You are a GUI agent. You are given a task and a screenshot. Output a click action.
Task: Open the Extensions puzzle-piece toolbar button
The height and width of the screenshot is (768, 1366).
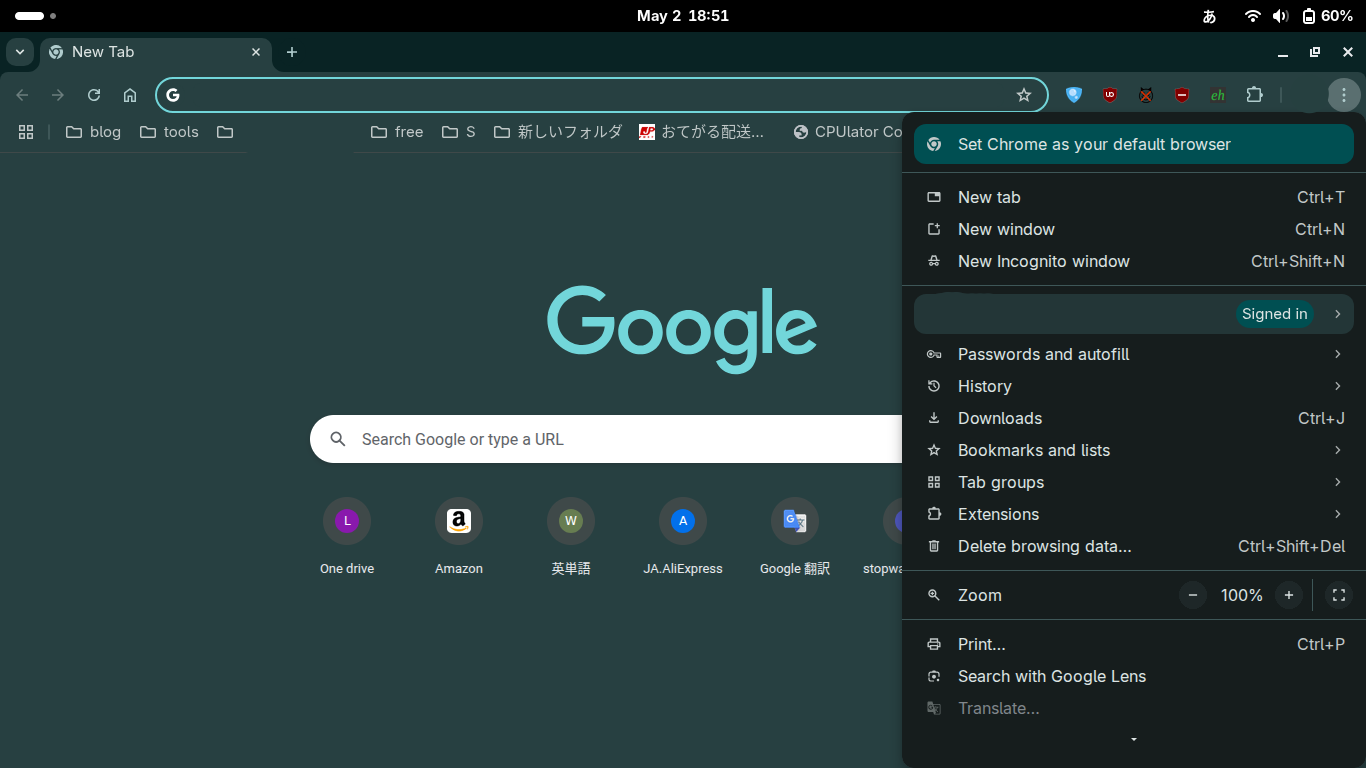coord(1254,95)
